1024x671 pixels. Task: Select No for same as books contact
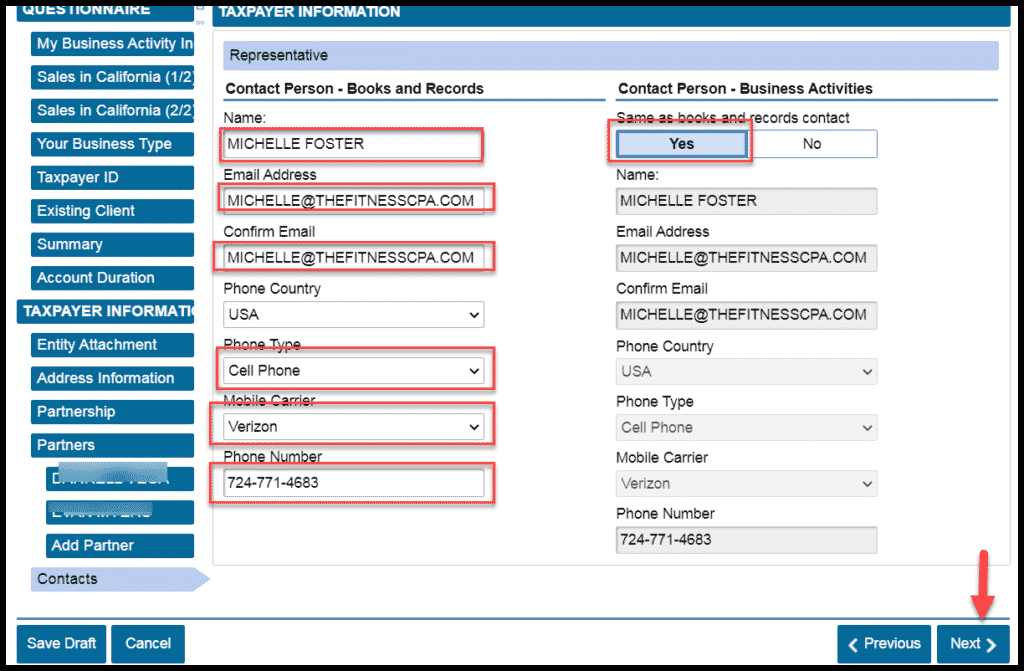[811, 144]
